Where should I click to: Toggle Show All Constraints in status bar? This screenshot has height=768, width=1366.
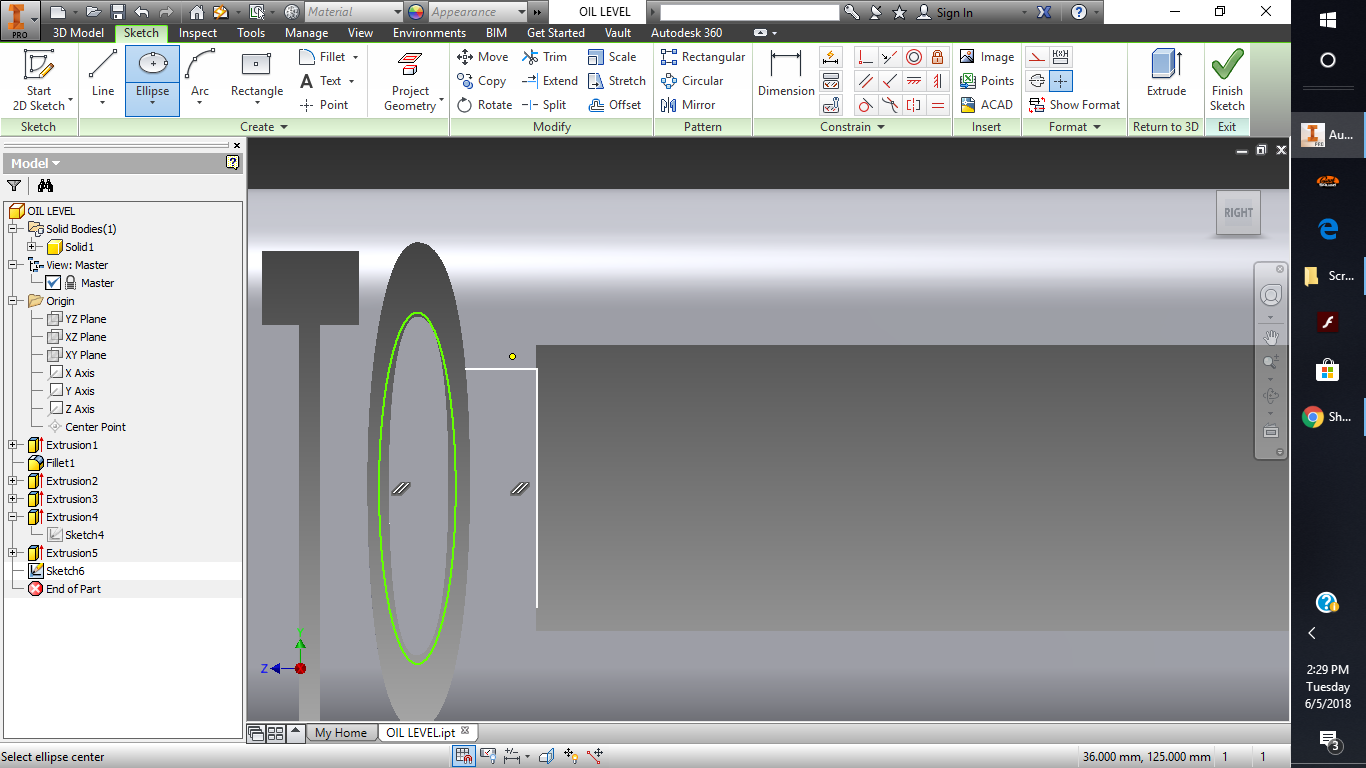pyautogui.click(x=488, y=756)
